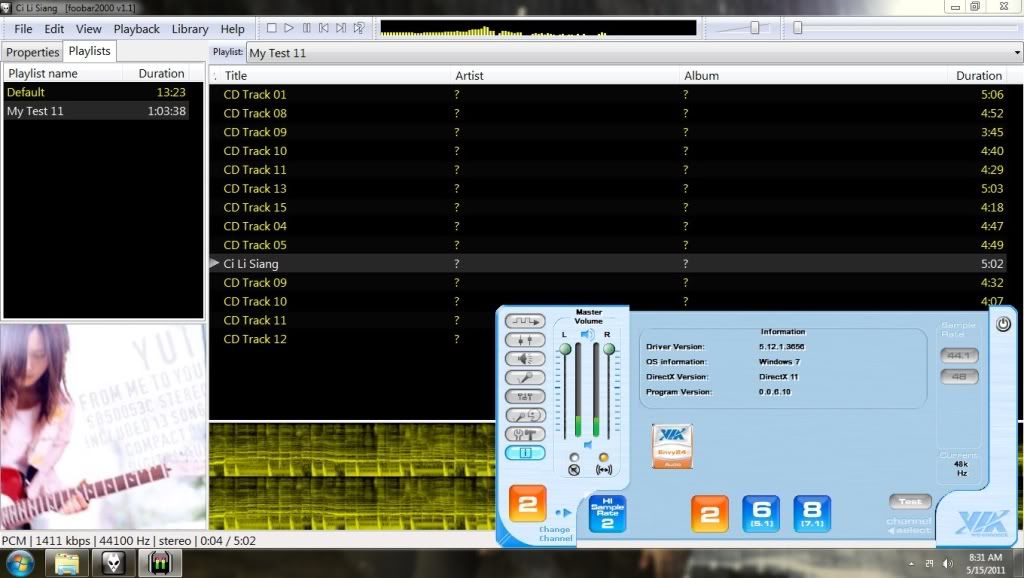Open the Playback menu
This screenshot has height=578, width=1024.
click(136, 29)
